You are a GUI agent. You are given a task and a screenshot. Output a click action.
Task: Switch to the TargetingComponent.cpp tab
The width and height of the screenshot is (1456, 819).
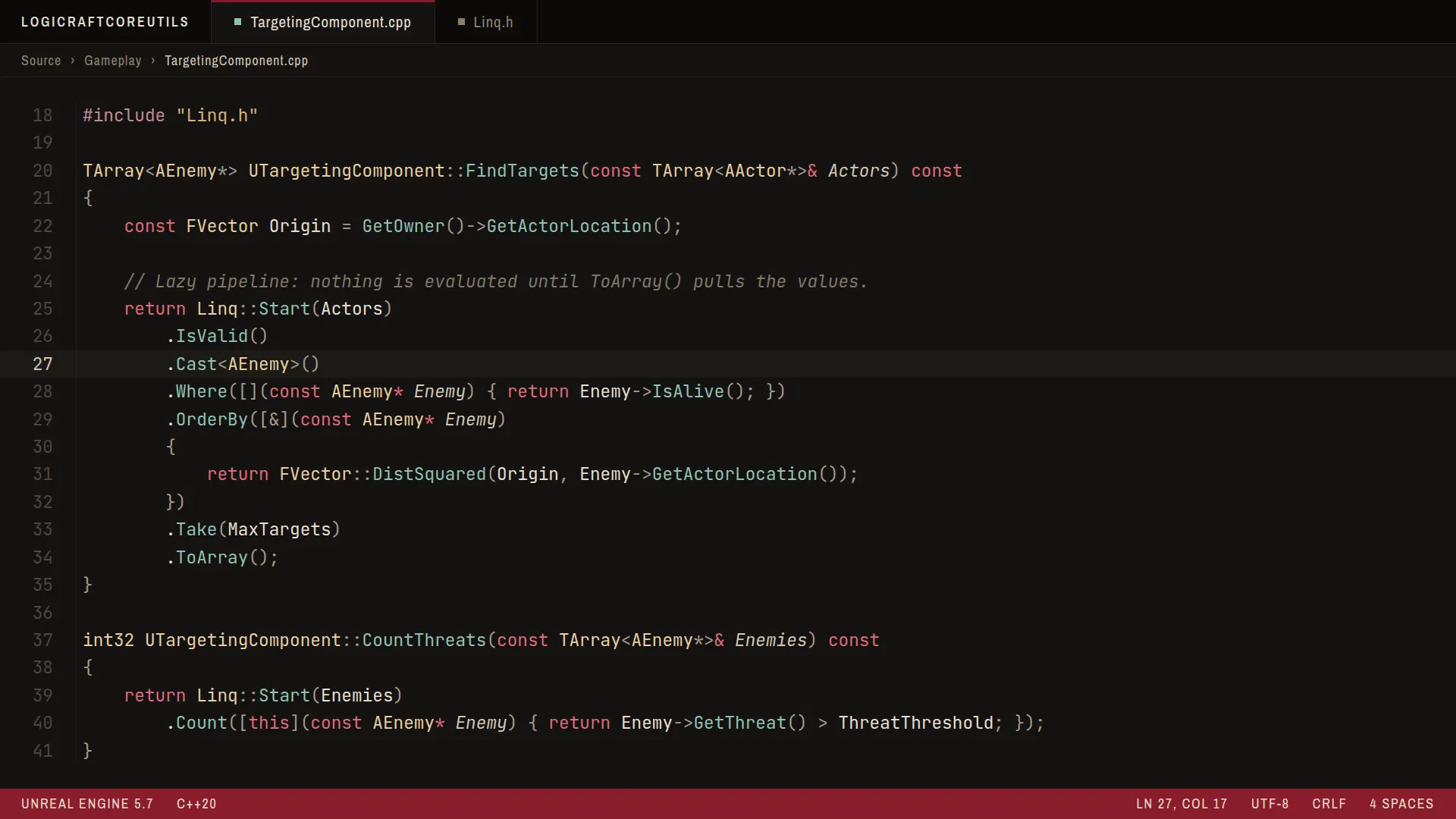click(x=323, y=22)
